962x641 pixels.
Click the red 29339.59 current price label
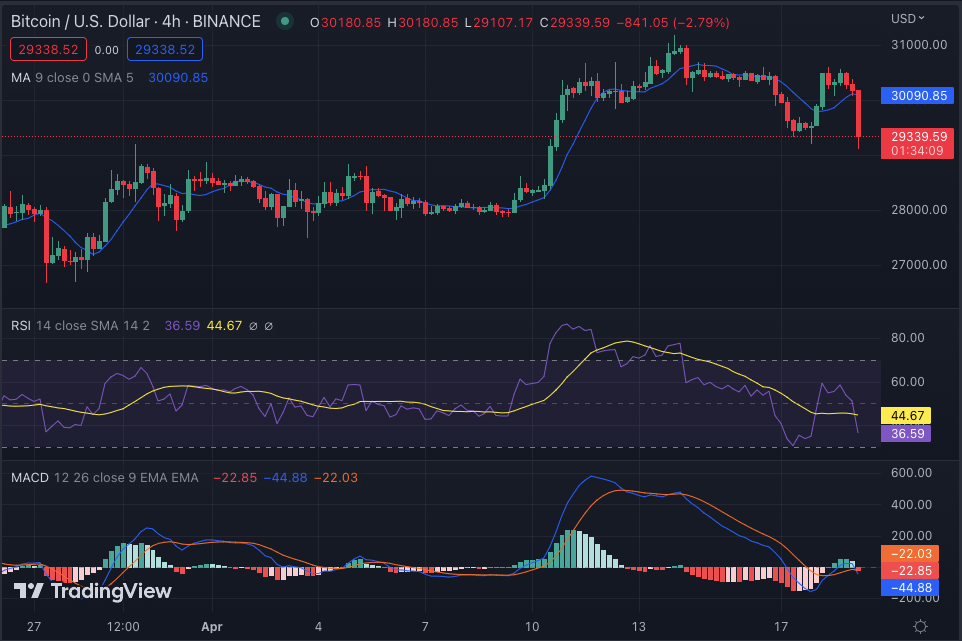917,144
